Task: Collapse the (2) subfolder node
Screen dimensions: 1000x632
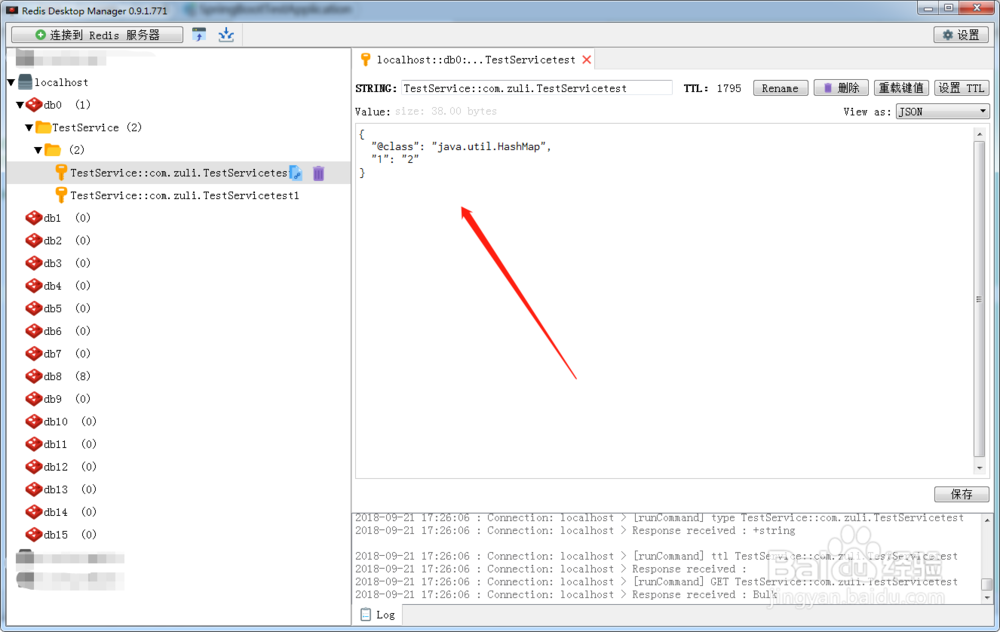Action: [38, 150]
